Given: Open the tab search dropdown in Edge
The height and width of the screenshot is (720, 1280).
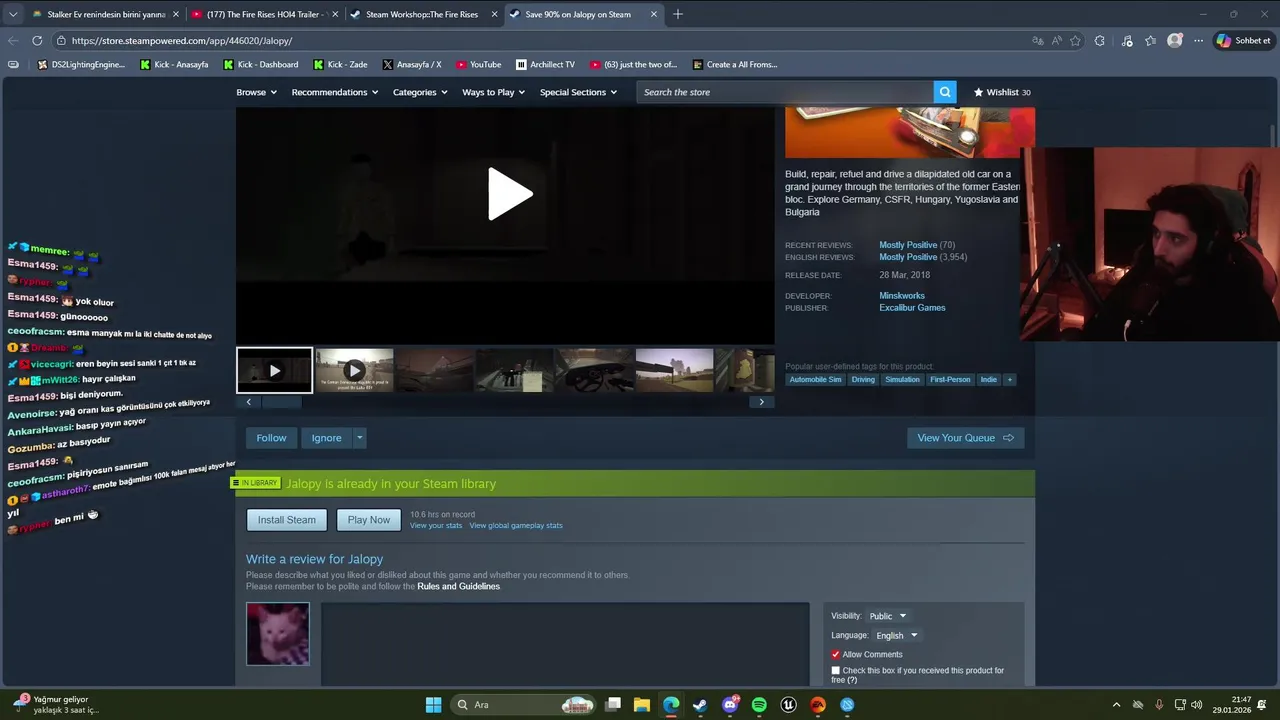Looking at the screenshot, I should [x=13, y=14].
